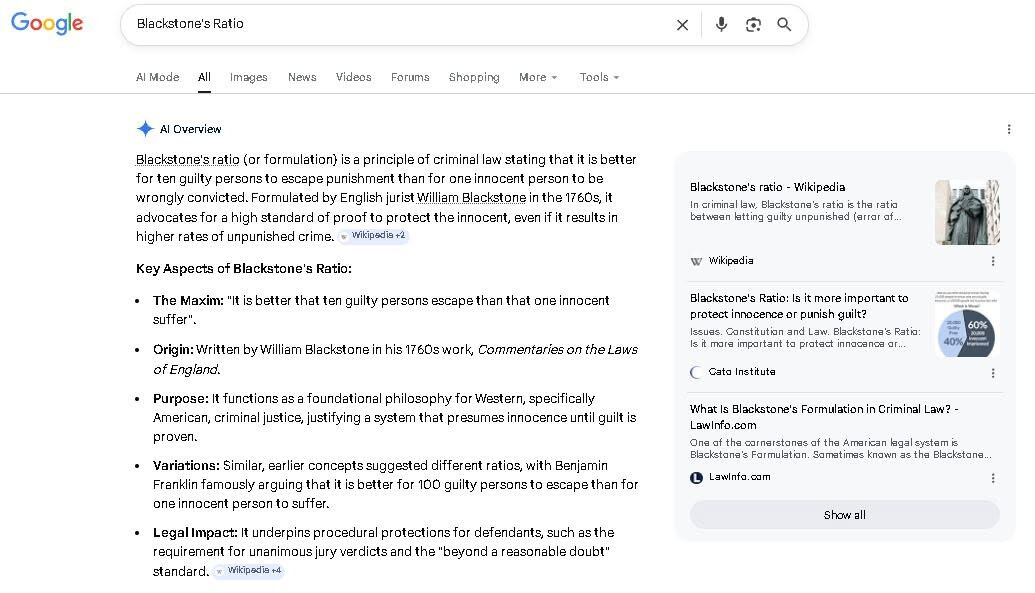Open options menu for LawInfo.com source
Viewport: 1035px width, 593px height.
(x=993, y=478)
